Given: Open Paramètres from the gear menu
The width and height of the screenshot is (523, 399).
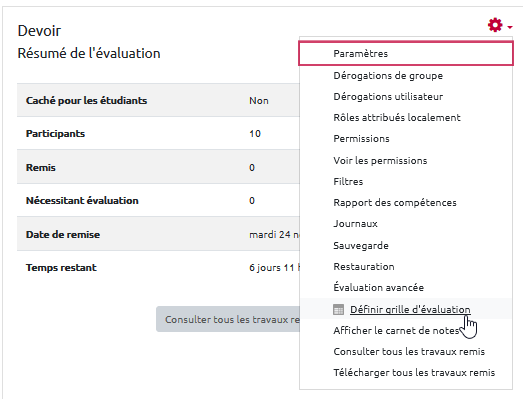Looking at the screenshot, I should [406, 53].
